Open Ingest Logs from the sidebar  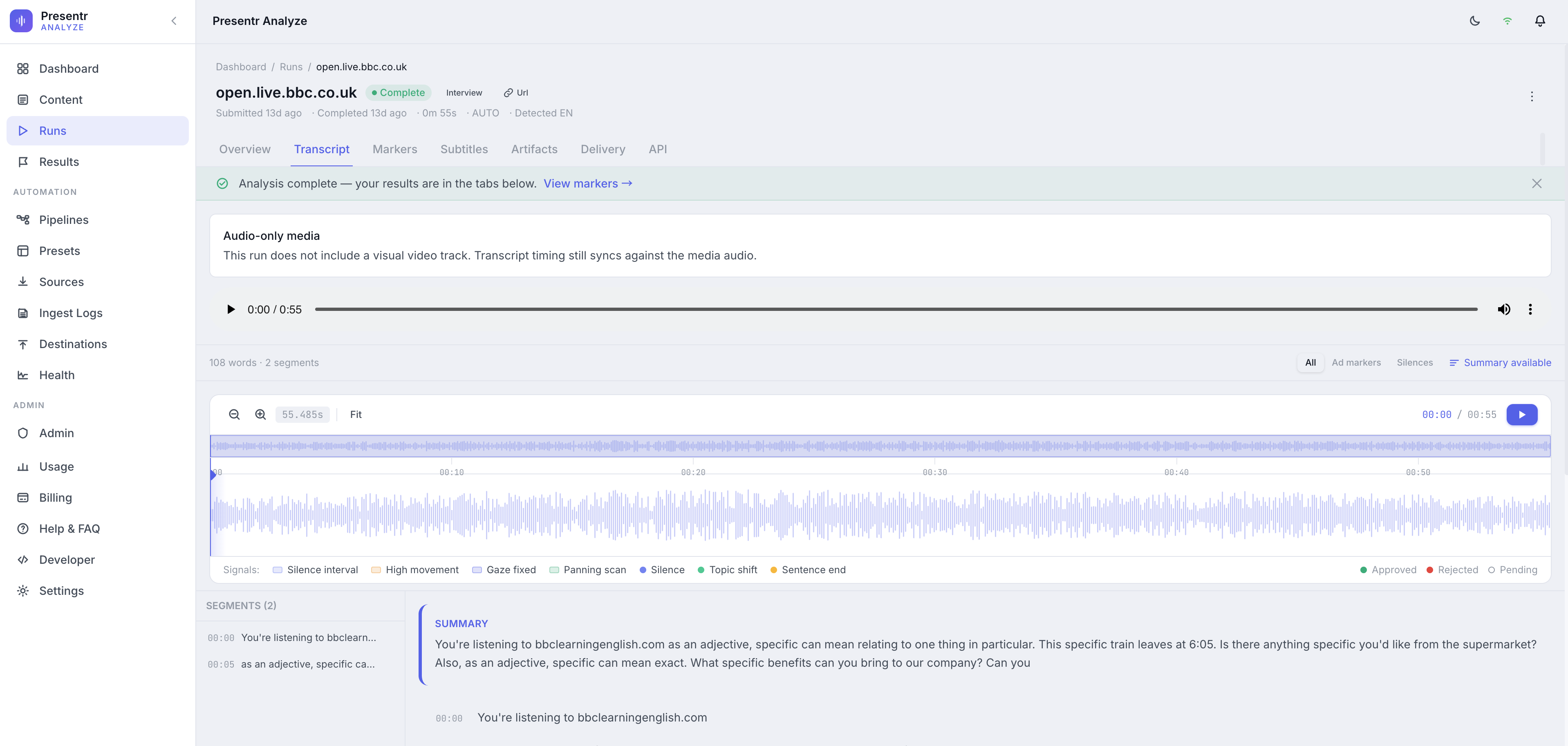click(71, 313)
